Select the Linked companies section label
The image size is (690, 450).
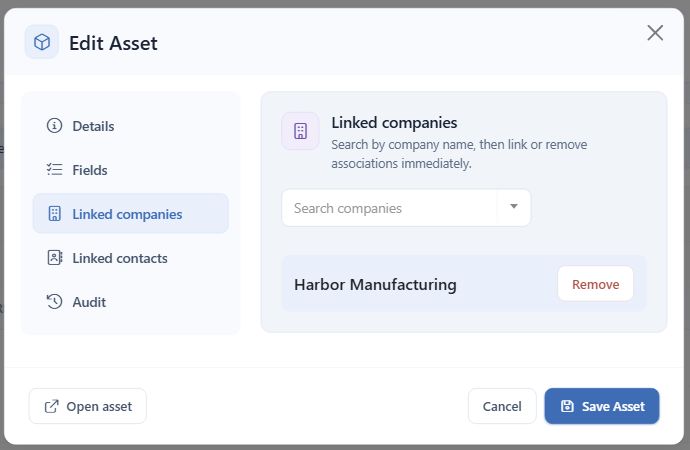pos(127,214)
